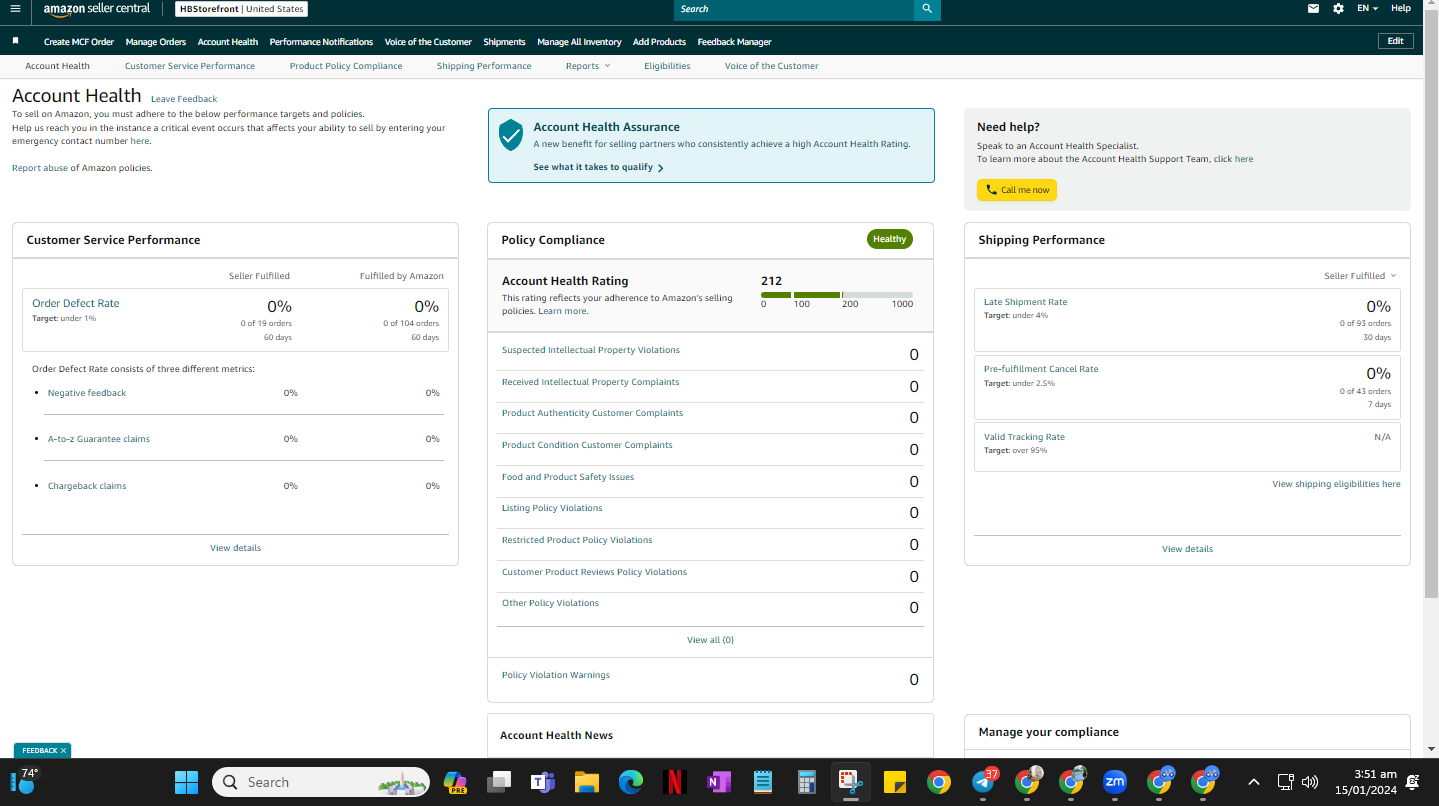
Task: Open the weather widget showing 74°
Action: pyautogui.click(x=26, y=781)
